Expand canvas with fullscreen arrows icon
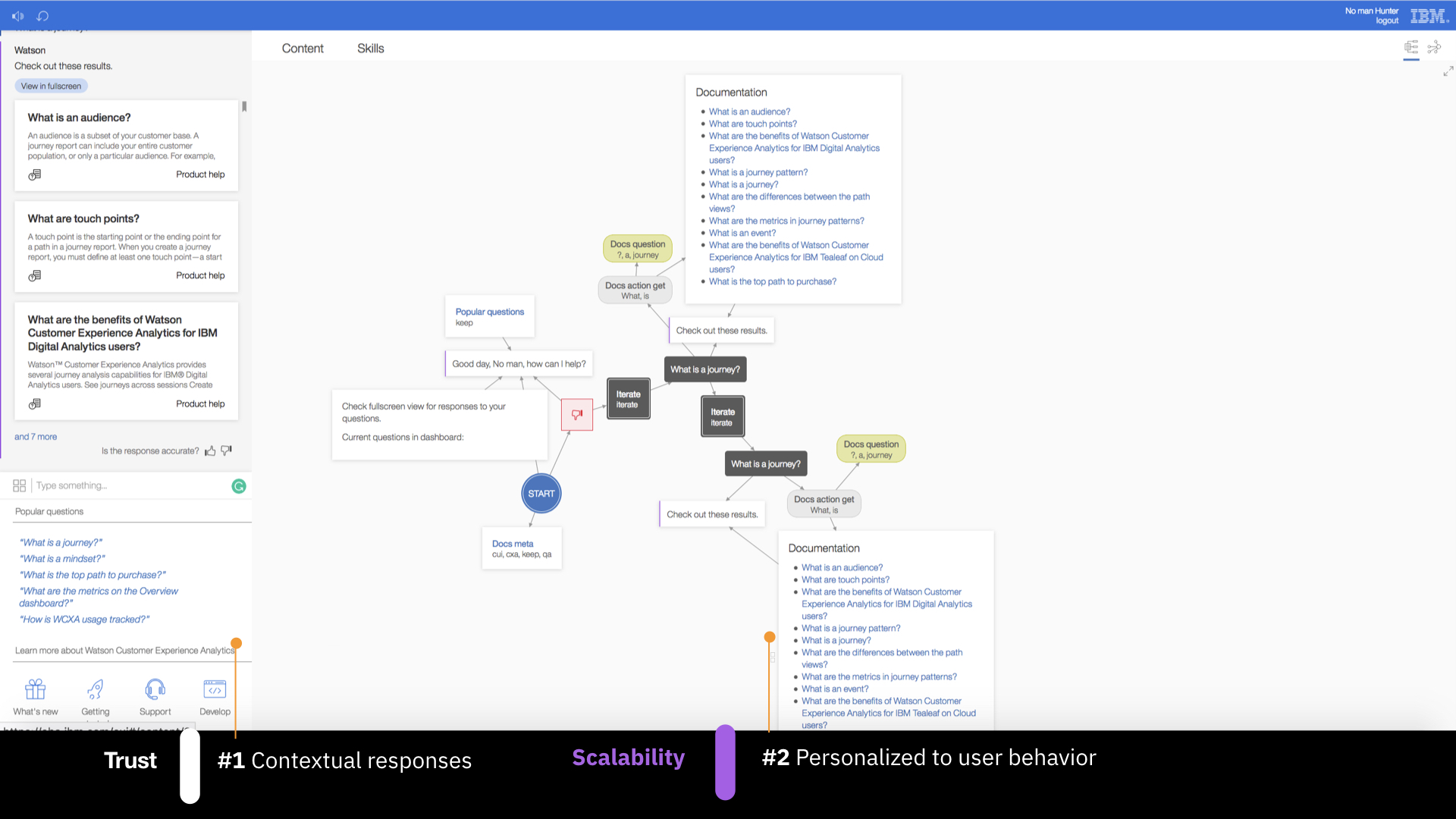The image size is (1456, 819). click(1448, 71)
